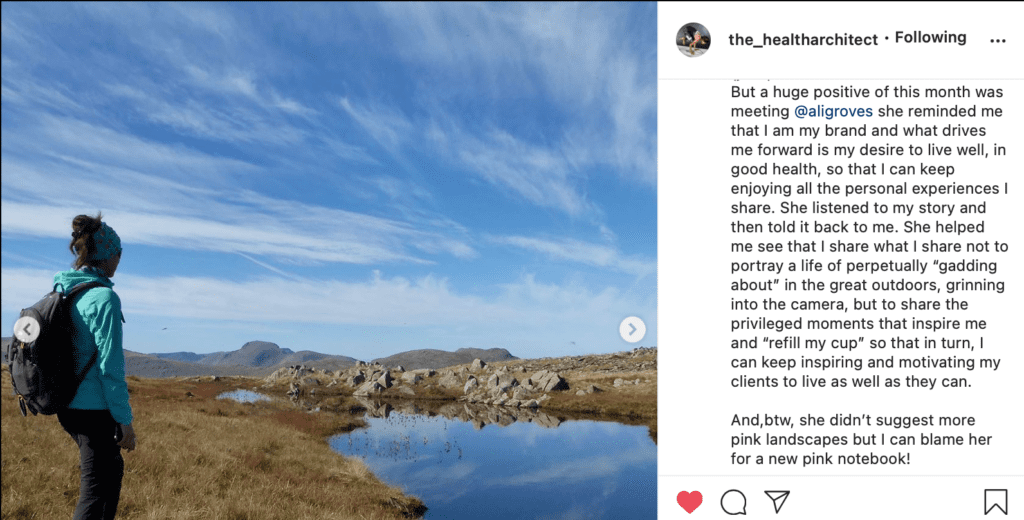The width and height of the screenshot is (1024, 520).
Task: Click the "refill my cup" phrase in caption
Action: click(813, 343)
